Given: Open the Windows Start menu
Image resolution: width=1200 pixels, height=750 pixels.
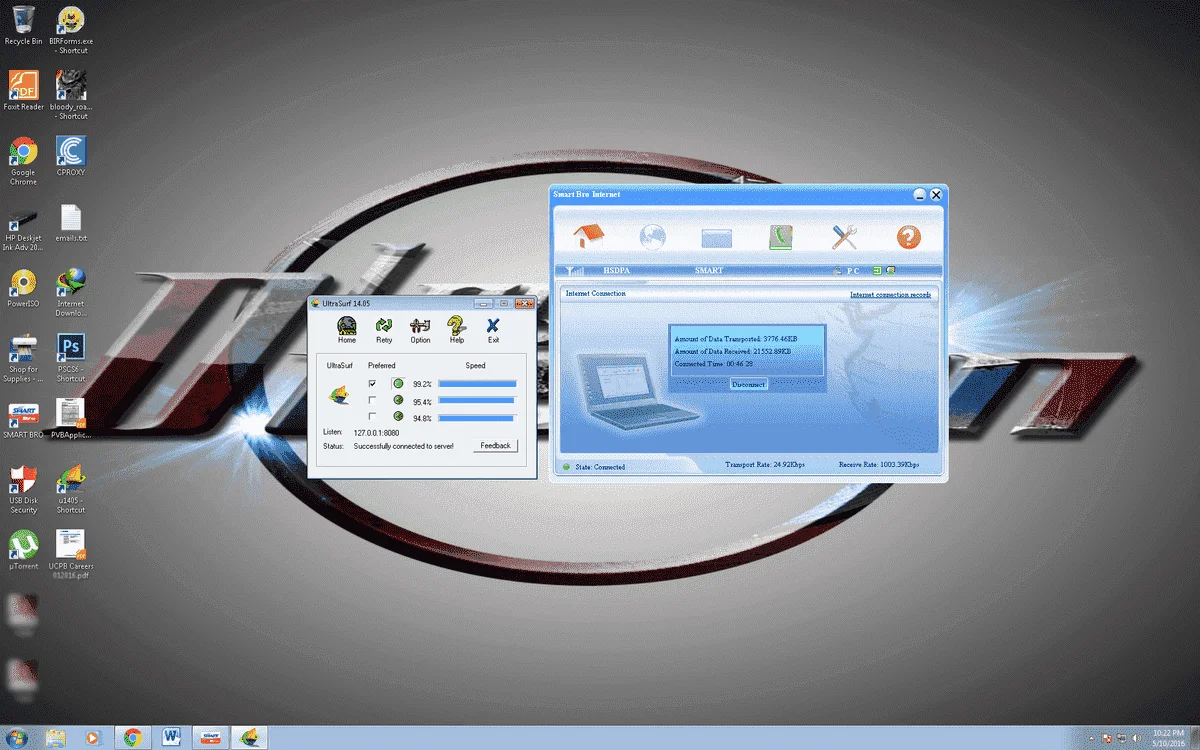Looking at the screenshot, I should point(17,738).
